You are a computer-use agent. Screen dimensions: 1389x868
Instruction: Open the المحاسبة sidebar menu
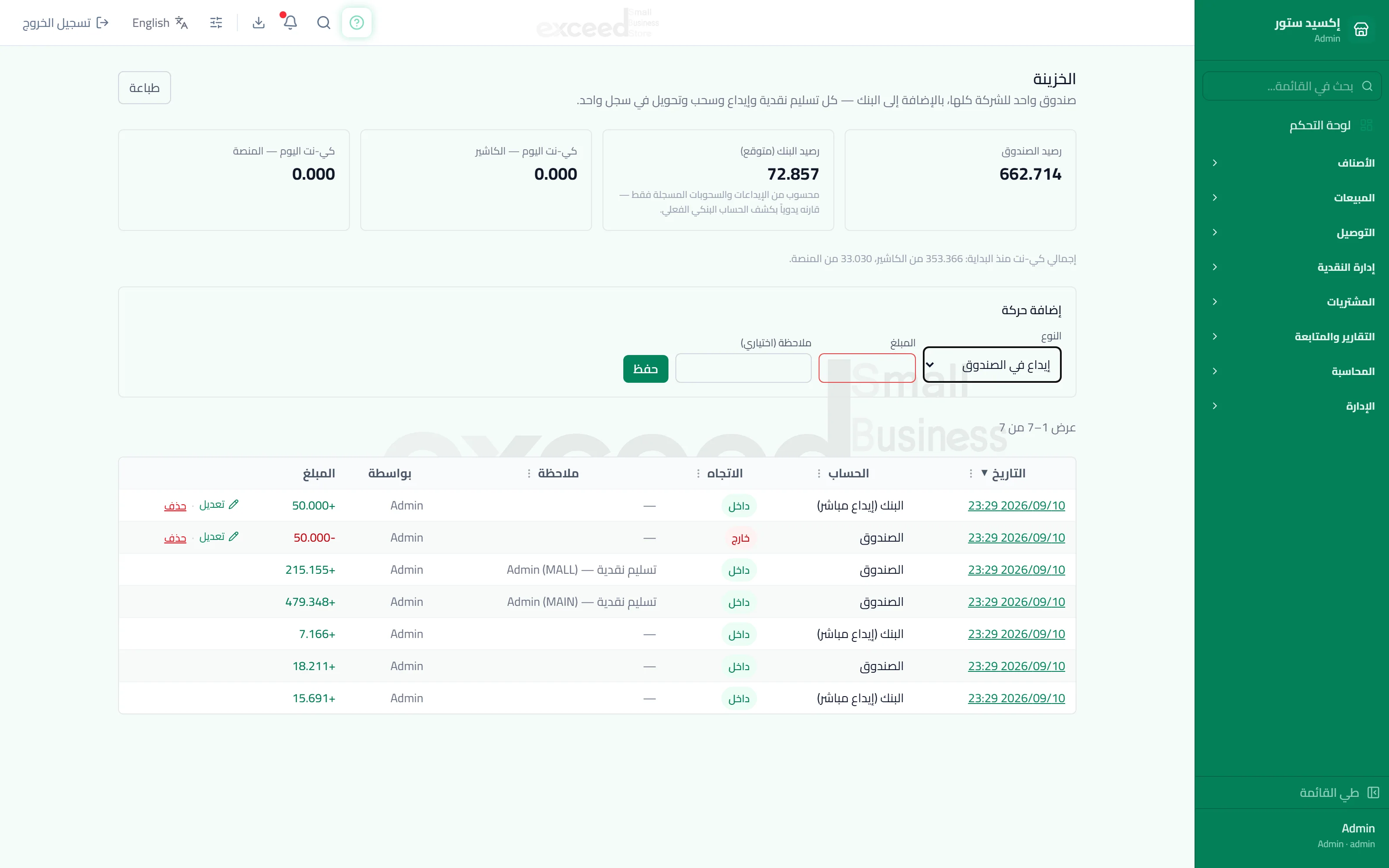[1291, 372]
